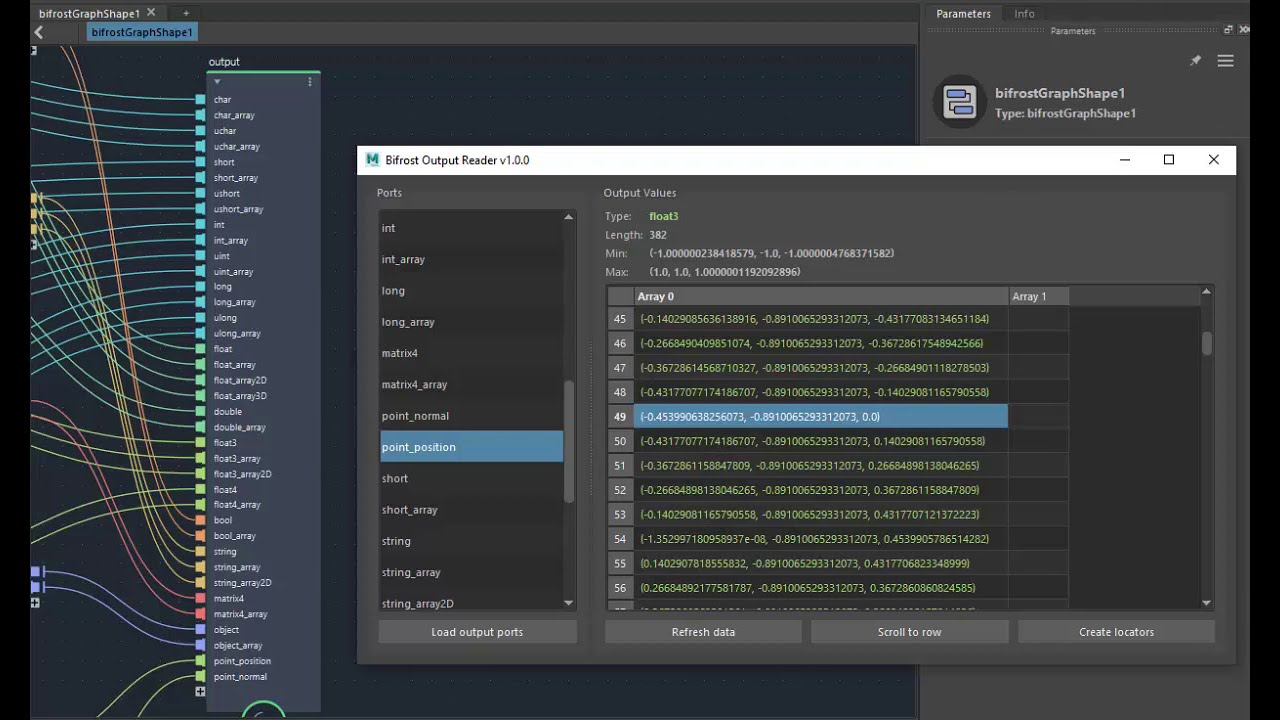Add a new graph tab with plus
1280x720 pixels.
(x=185, y=14)
